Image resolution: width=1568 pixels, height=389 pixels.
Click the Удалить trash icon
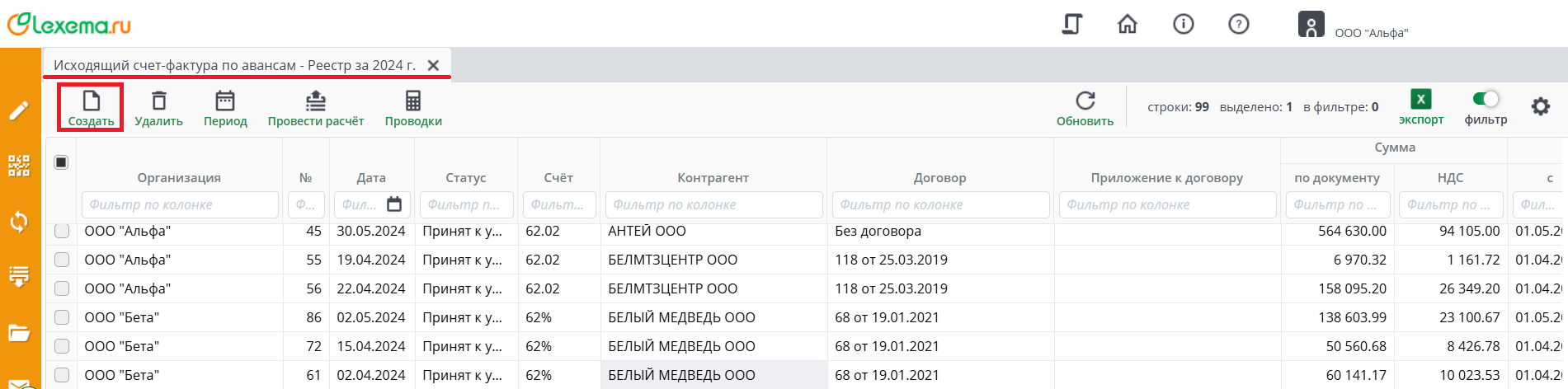[158, 101]
